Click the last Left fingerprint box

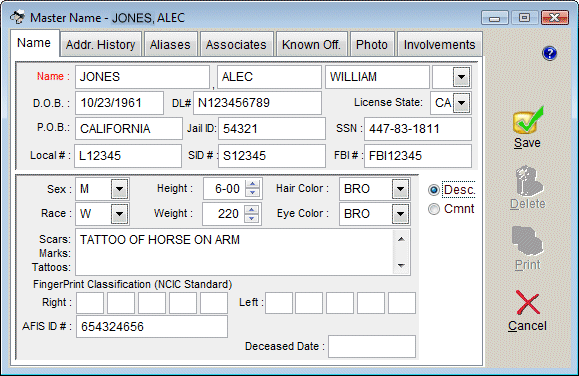pyautogui.click(x=402, y=303)
